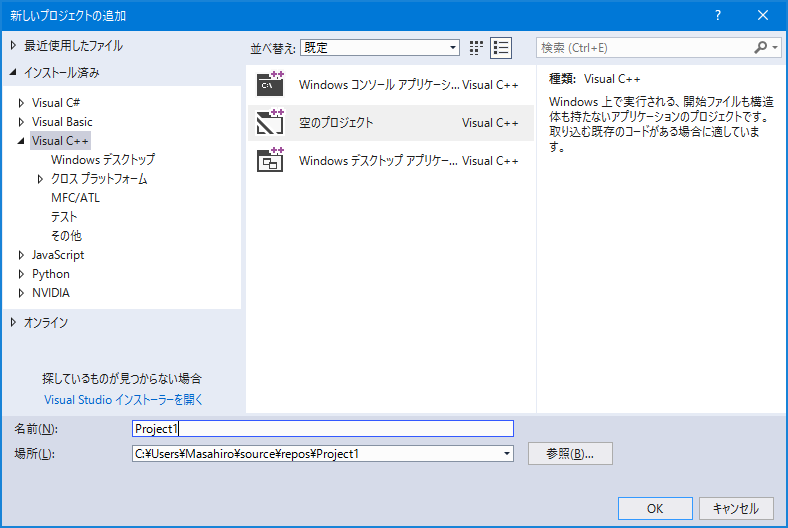
Task: Click インストール済み label
Action: coord(62,72)
